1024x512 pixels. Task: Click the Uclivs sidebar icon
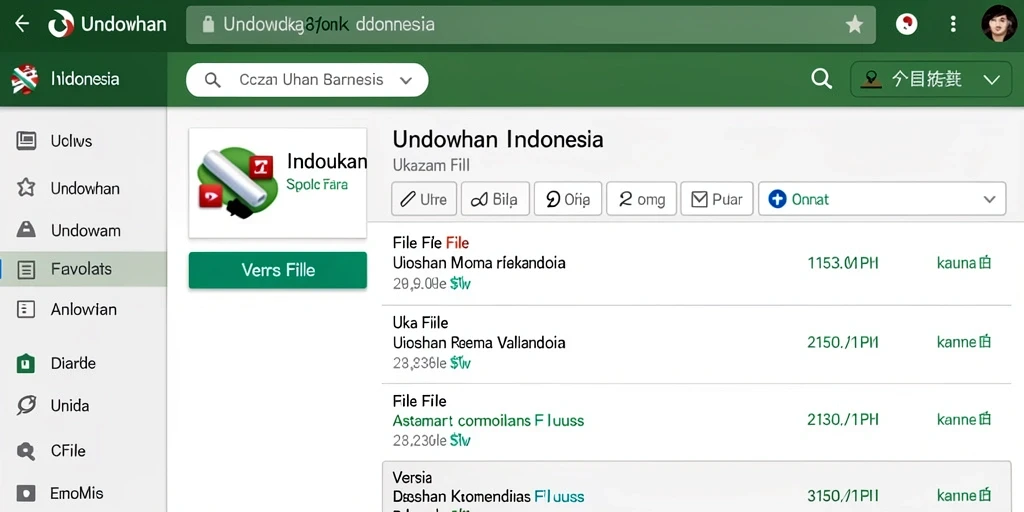(x=26, y=141)
